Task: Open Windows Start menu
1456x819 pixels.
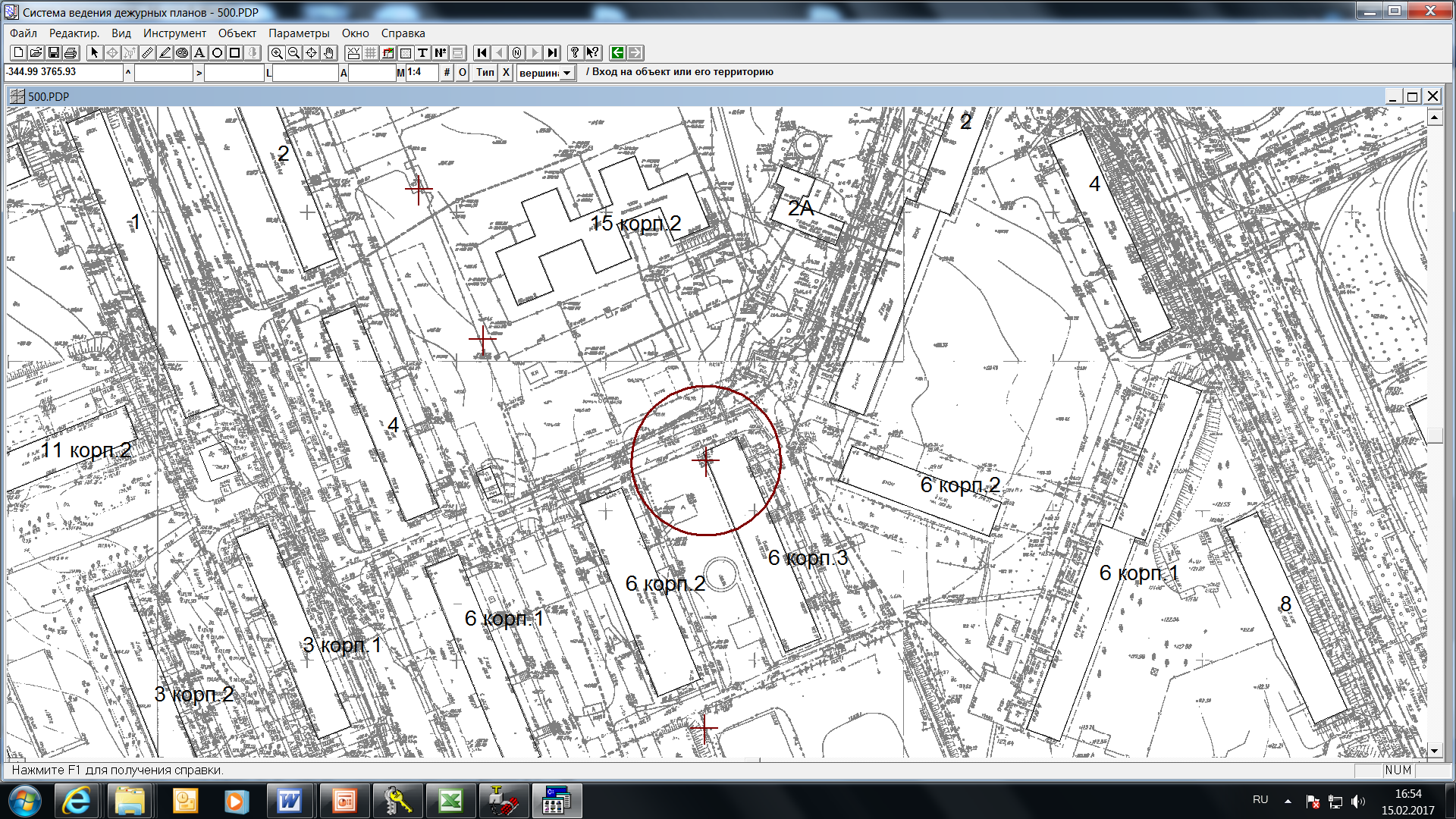Action: point(25,801)
